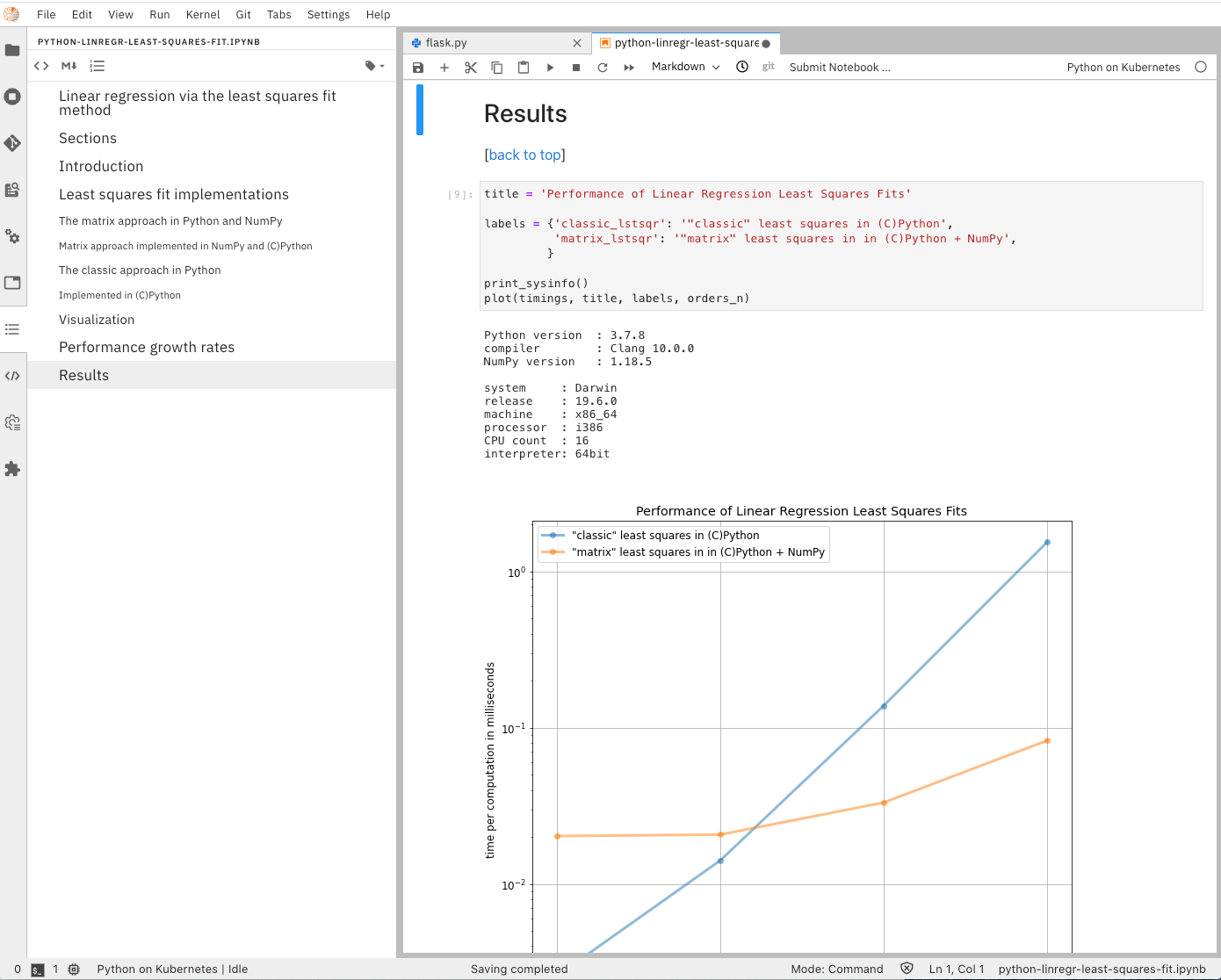Click Python on Kubernetes | Idle status

tap(172, 969)
